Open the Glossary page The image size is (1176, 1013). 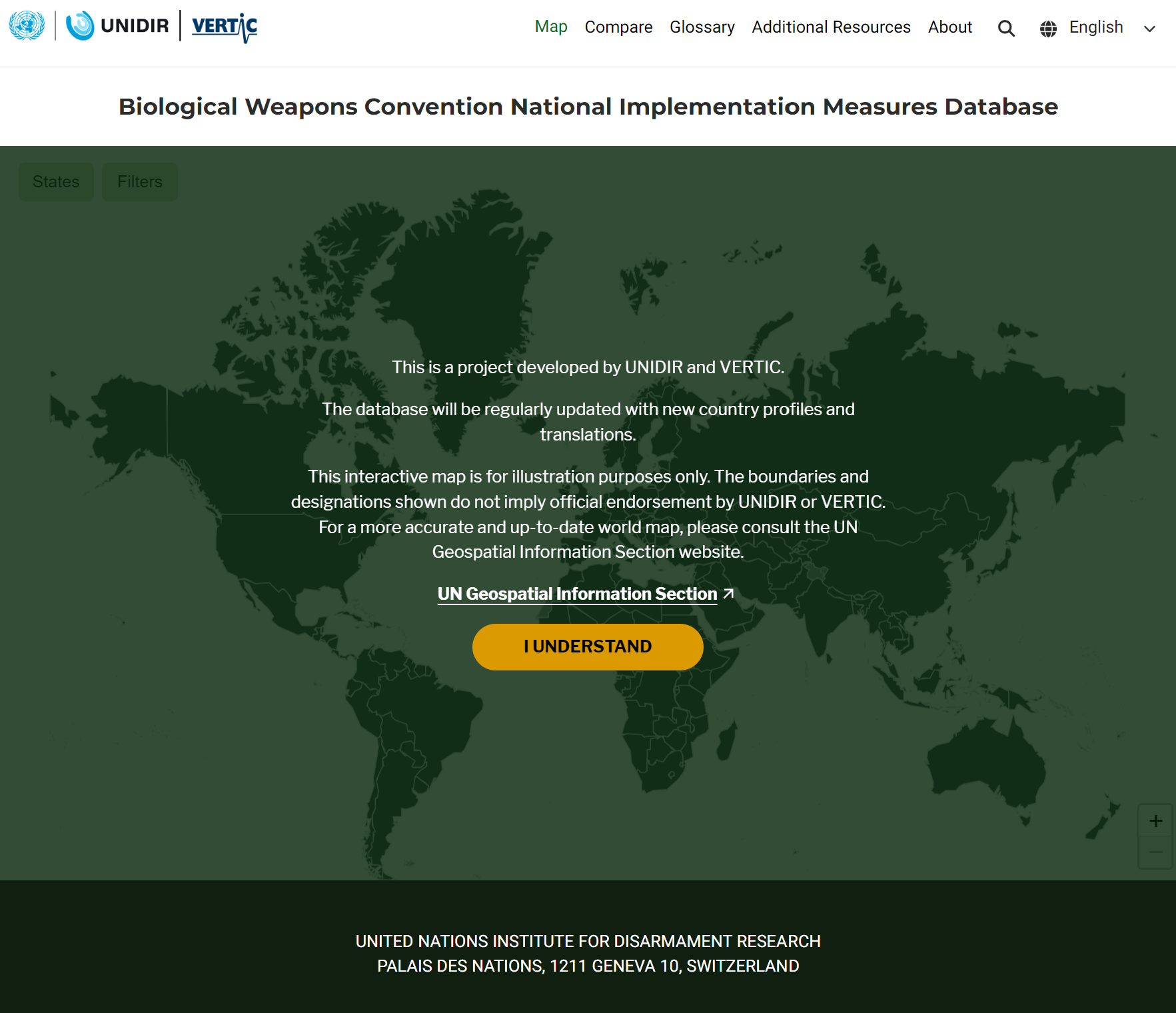pyautogui.click(x=702, y=27)
